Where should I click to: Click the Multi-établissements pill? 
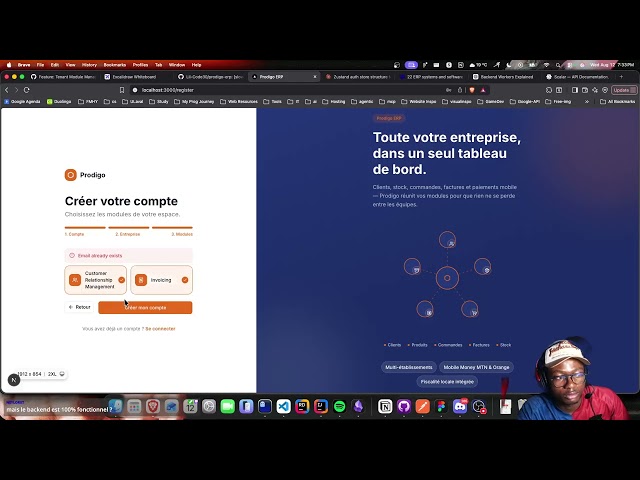tap(409, 367)
